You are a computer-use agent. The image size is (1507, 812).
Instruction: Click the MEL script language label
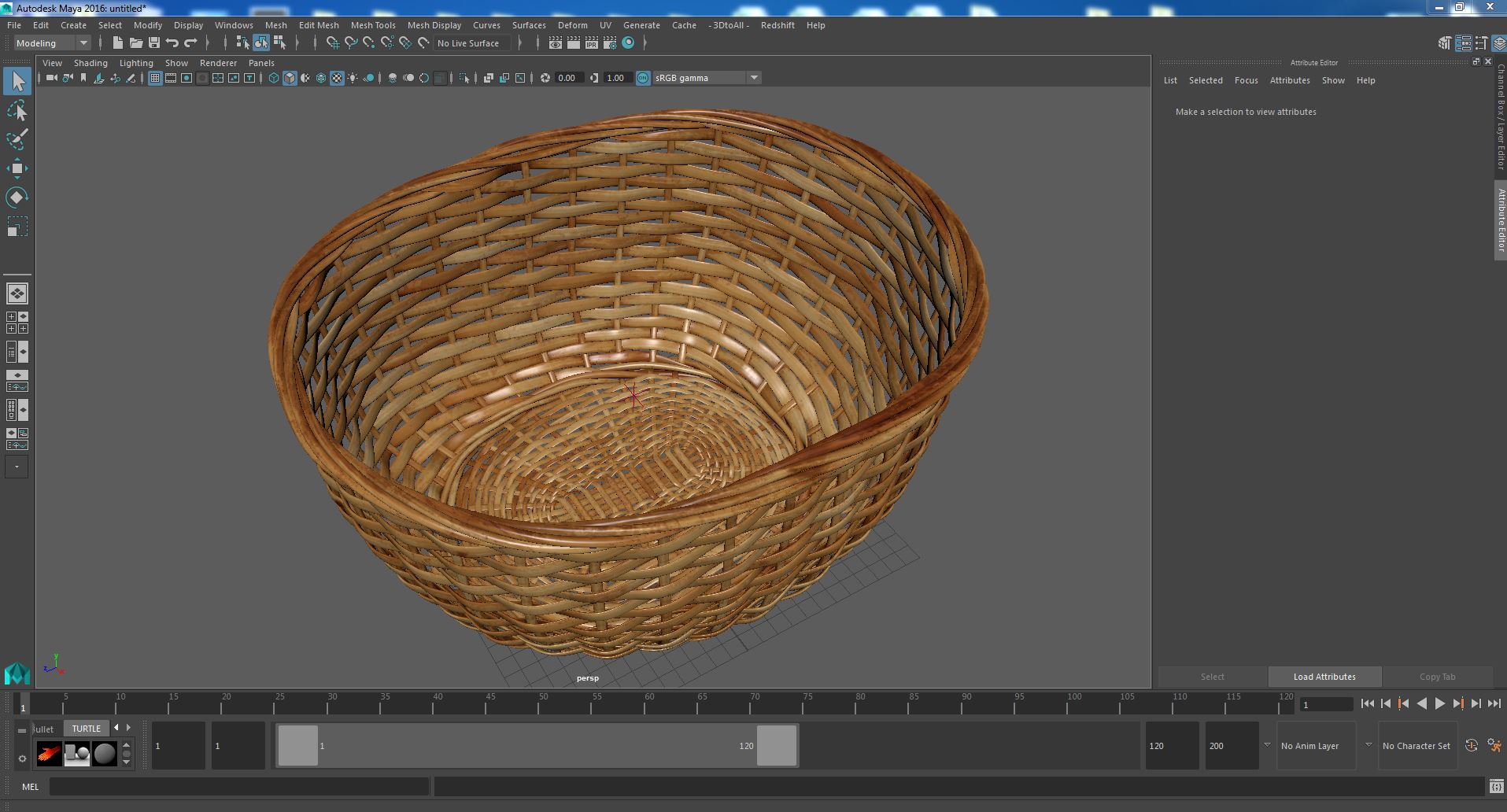click(30, 787)
